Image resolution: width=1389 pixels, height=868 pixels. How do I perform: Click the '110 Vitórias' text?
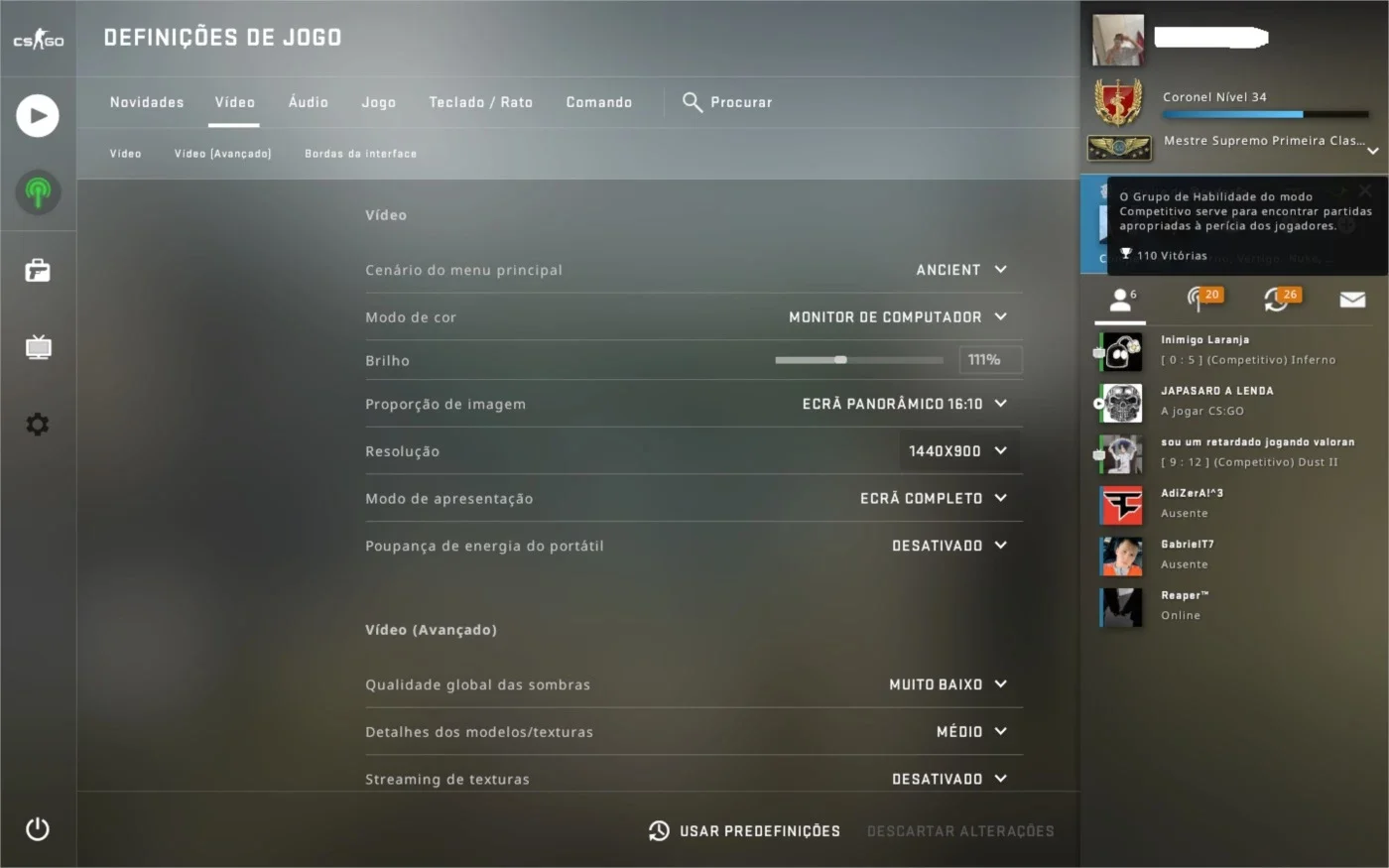point(1172,255)
